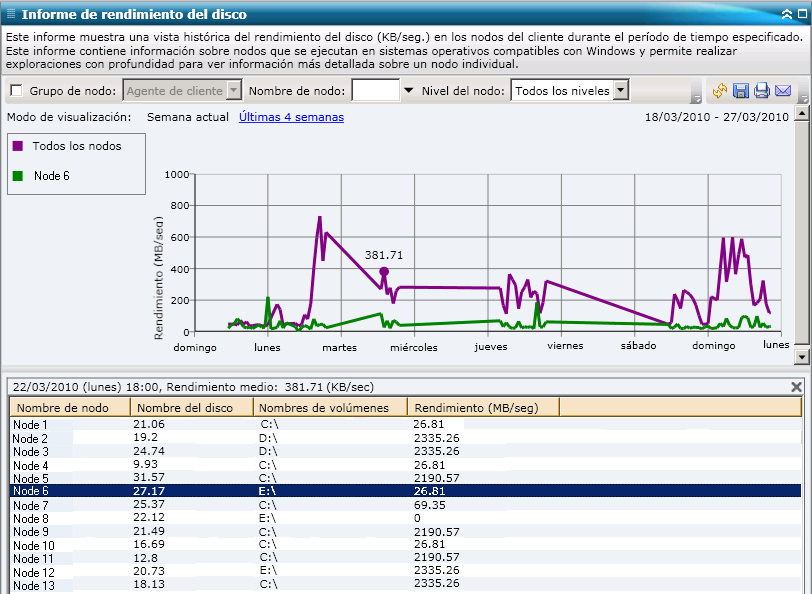
Task: Click the 381.71 data point on chart
Action: (x=384, y=271)
